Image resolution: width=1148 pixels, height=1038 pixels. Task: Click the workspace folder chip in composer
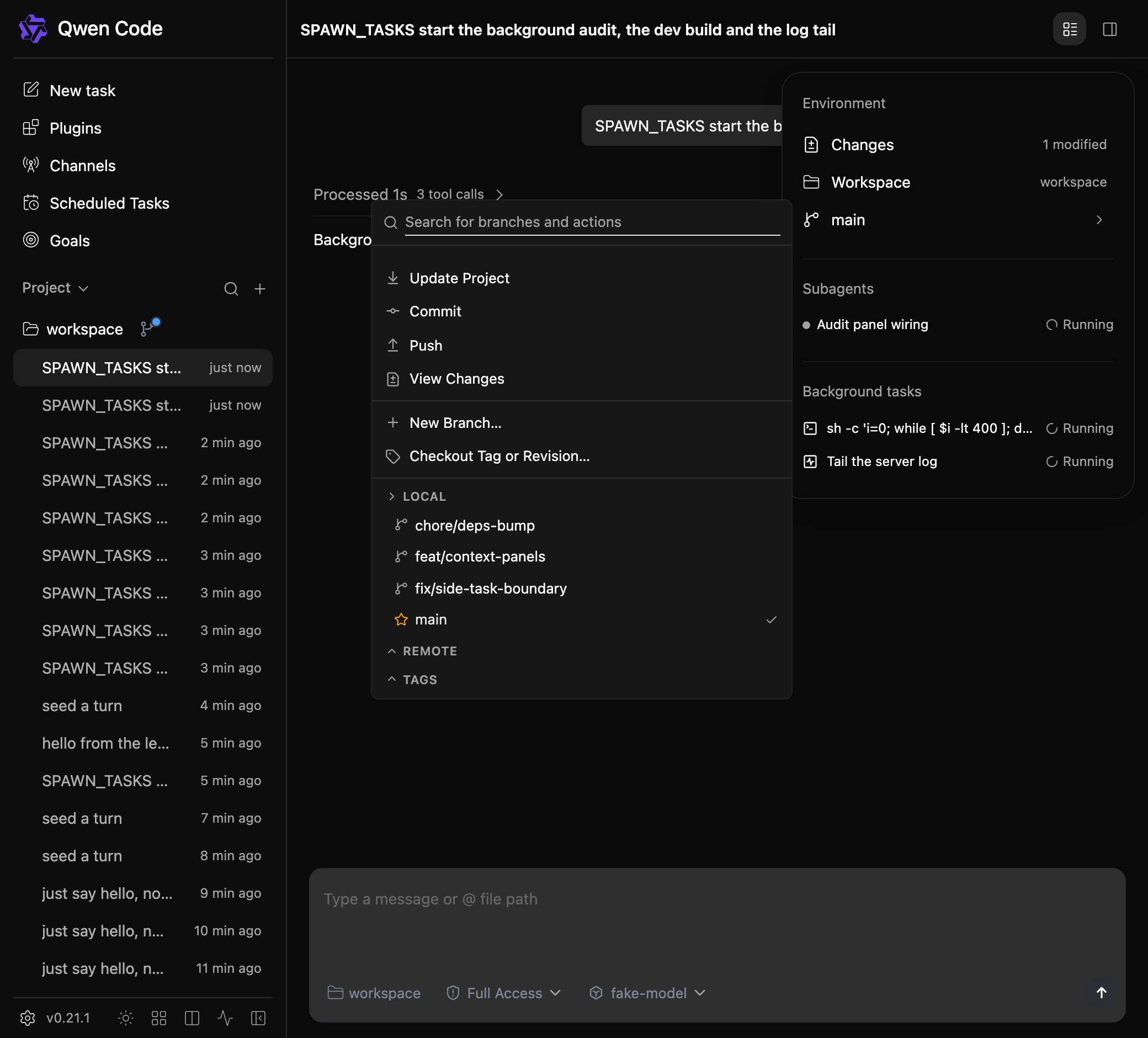pyautogui.click(x=374, y=993)
